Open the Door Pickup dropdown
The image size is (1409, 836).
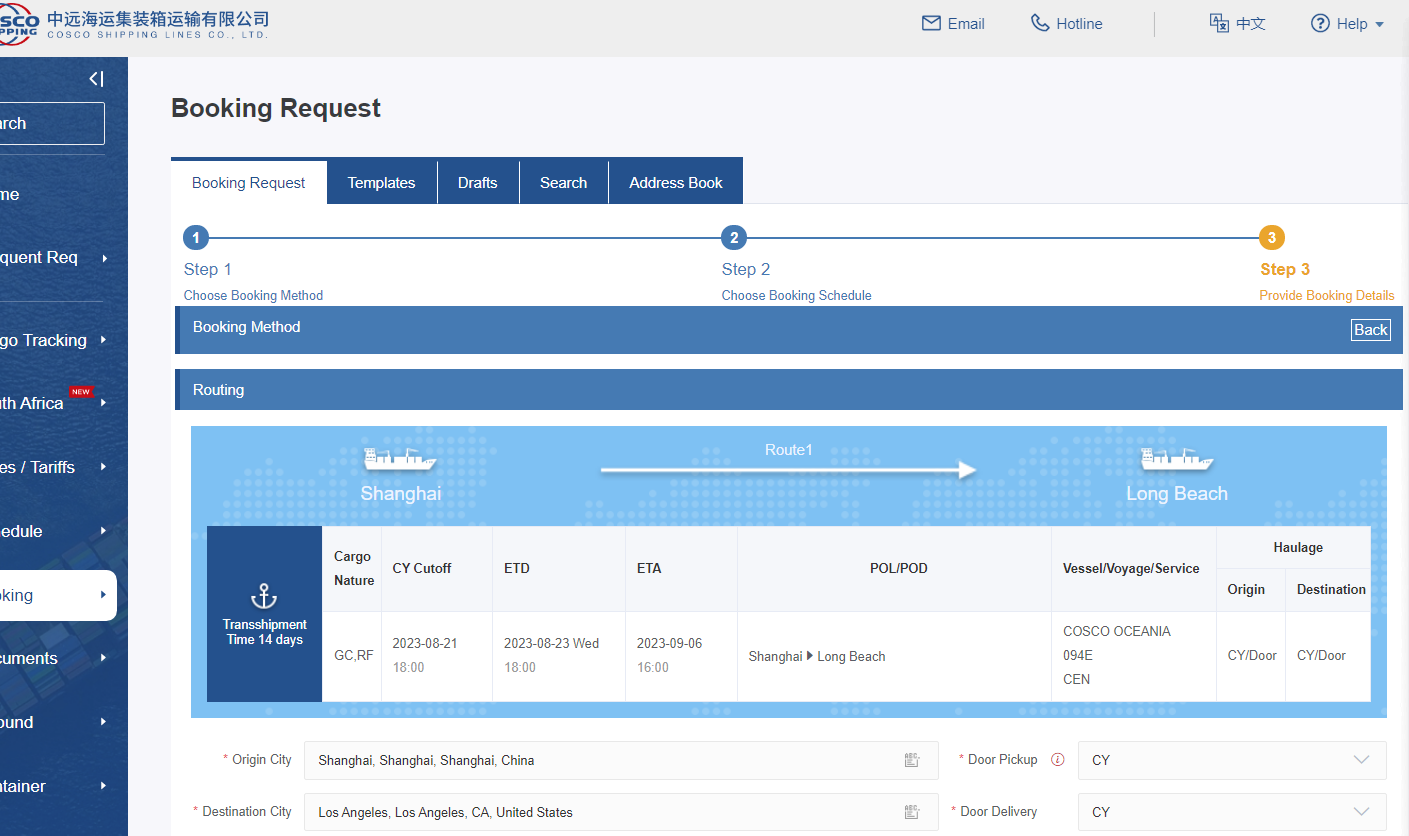pyautogui.click(x=1232, y=760)
